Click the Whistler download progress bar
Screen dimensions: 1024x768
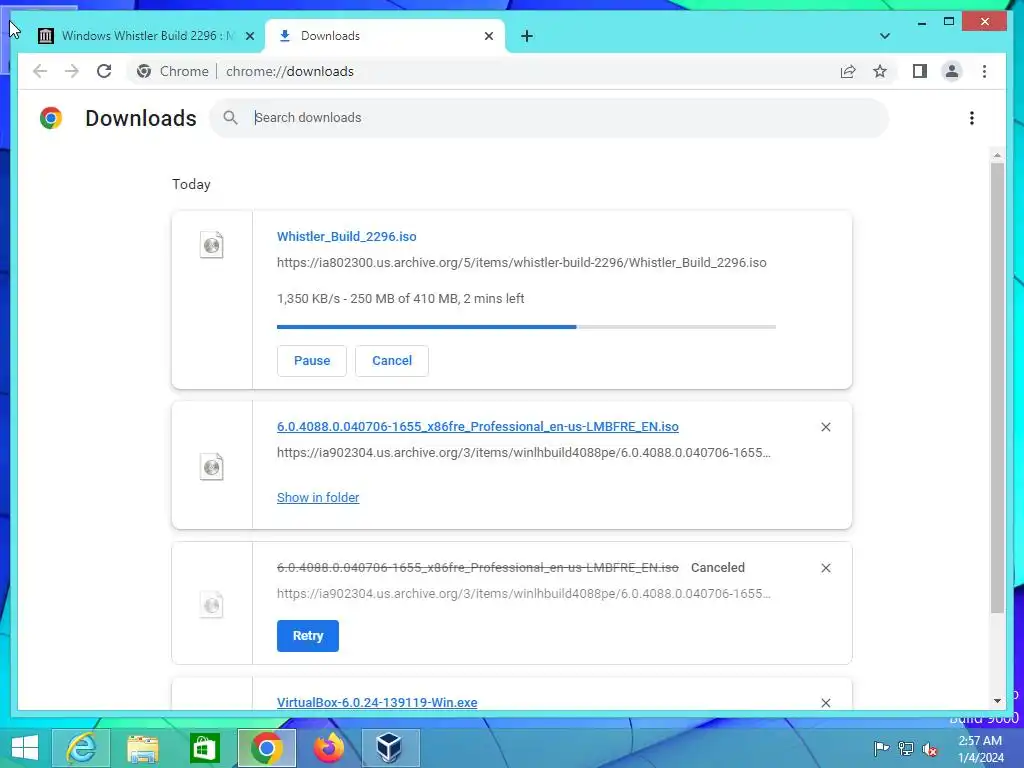[526, 327]
